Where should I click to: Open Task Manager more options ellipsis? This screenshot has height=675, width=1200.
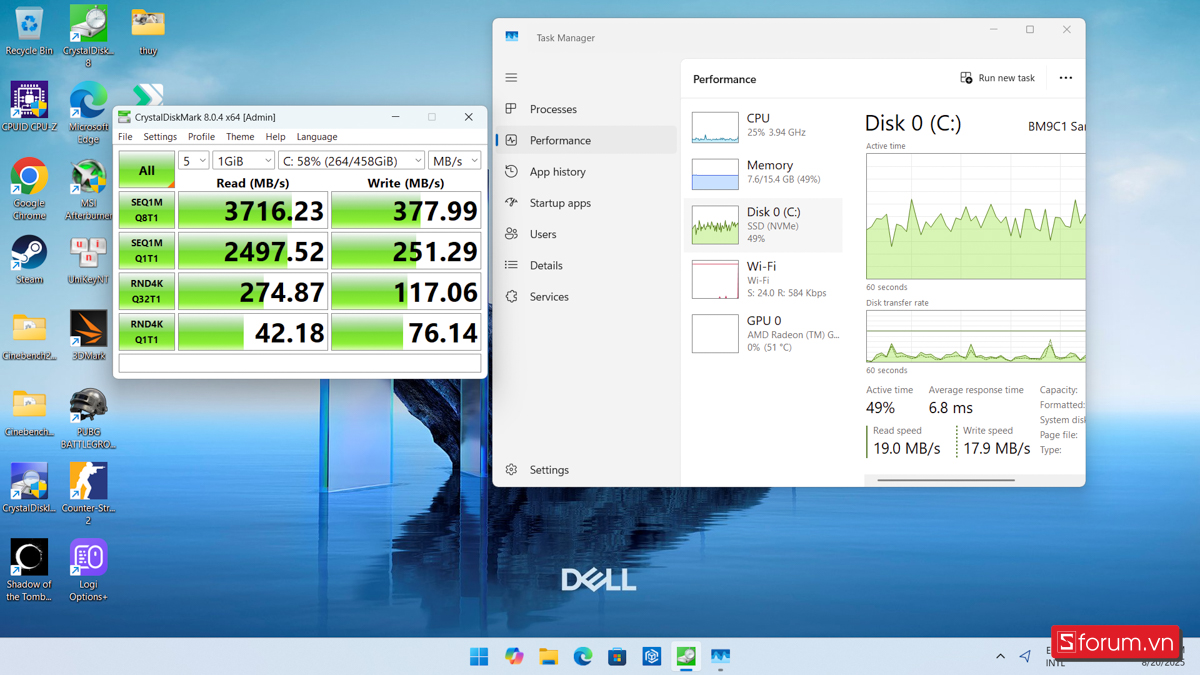[x=1065, y=78]
